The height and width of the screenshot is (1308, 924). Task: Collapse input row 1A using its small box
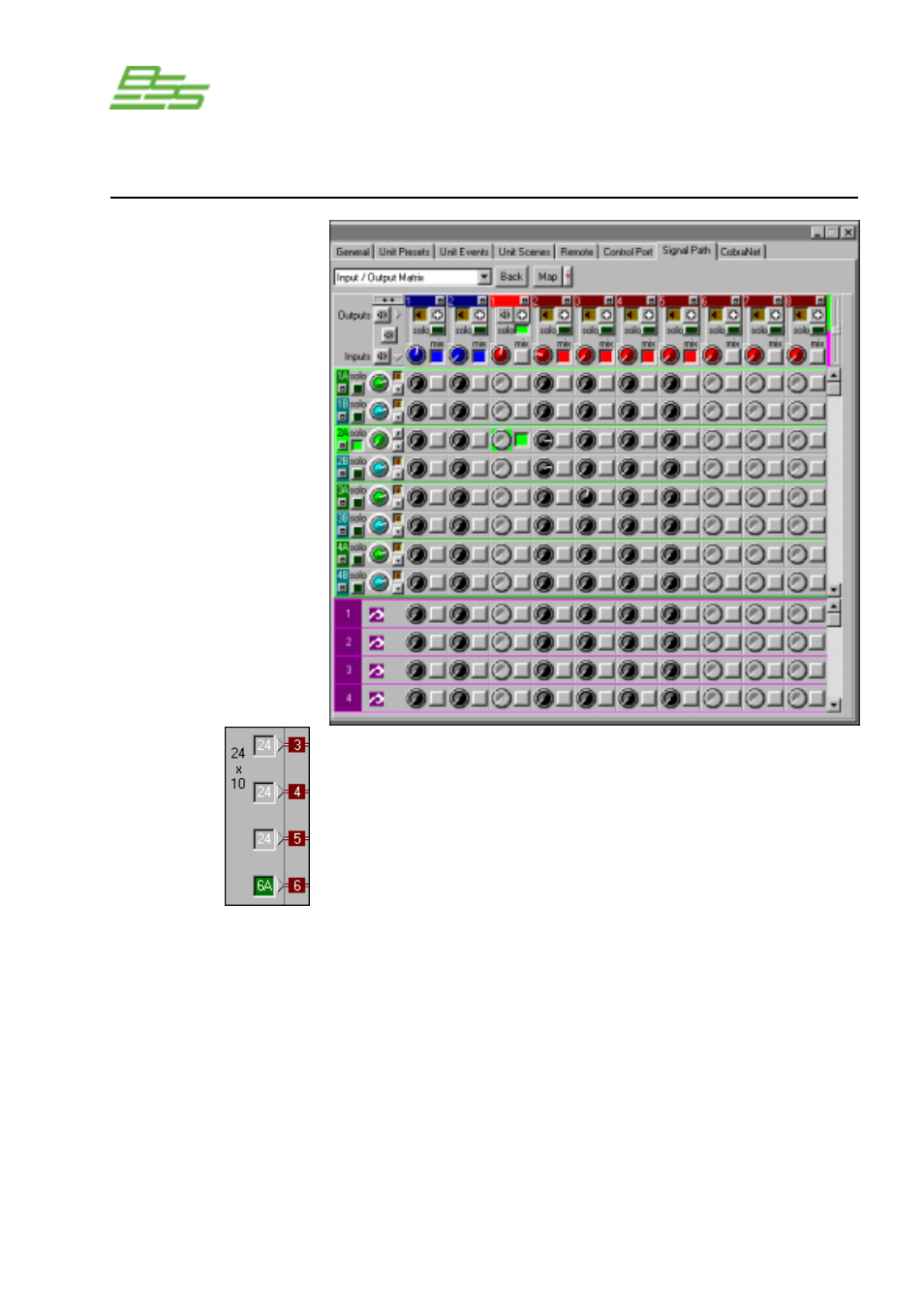342,389
